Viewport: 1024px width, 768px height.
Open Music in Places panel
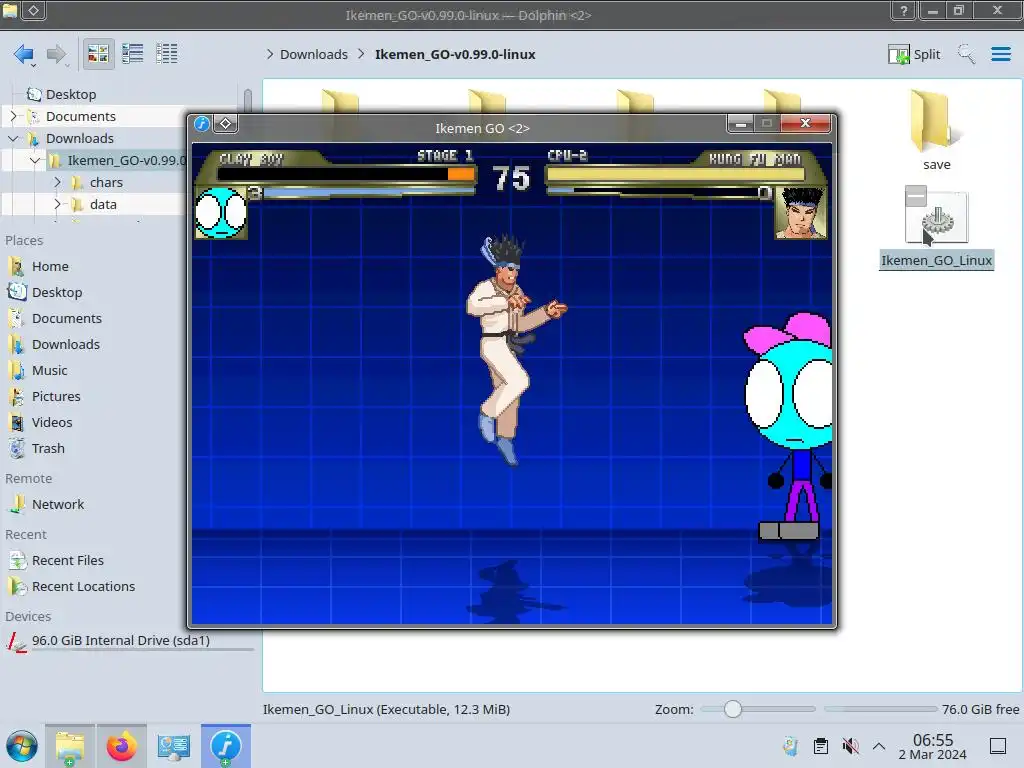[50, 370]
